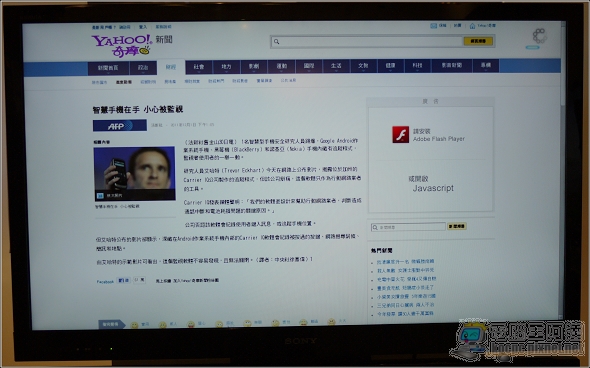Click the Facebook like button under the article

click(x=124, y=280)
